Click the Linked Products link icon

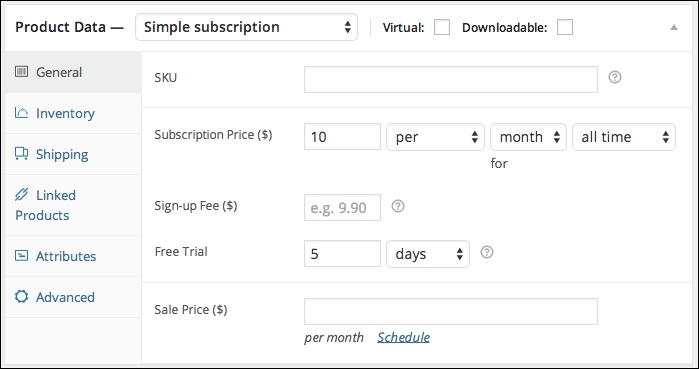click(x=21, y=195)
